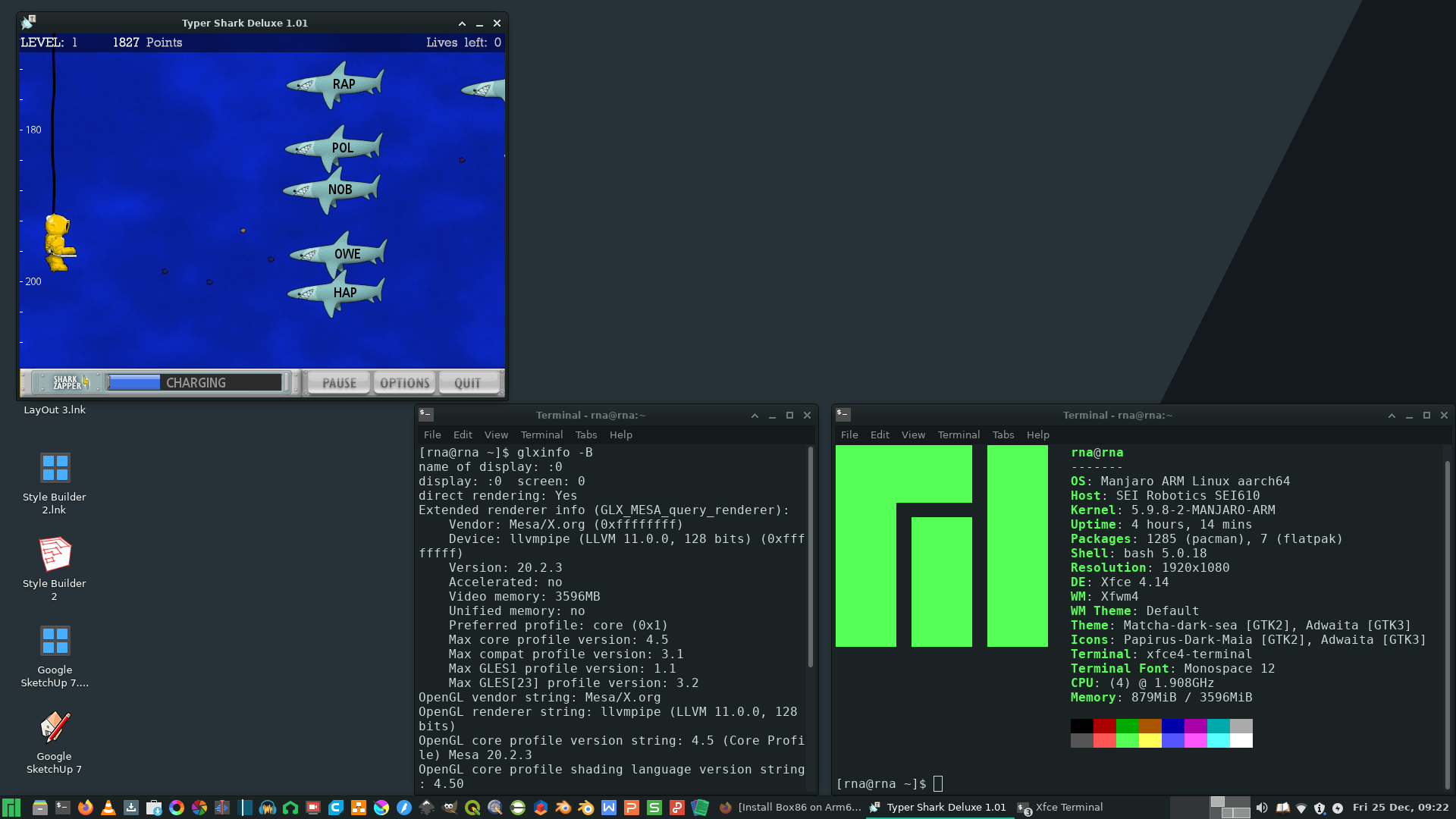The width and height of the screenshot is (1456, 819).
Task: Open Audacity from the taskbar
Action: tap(268, 808)
